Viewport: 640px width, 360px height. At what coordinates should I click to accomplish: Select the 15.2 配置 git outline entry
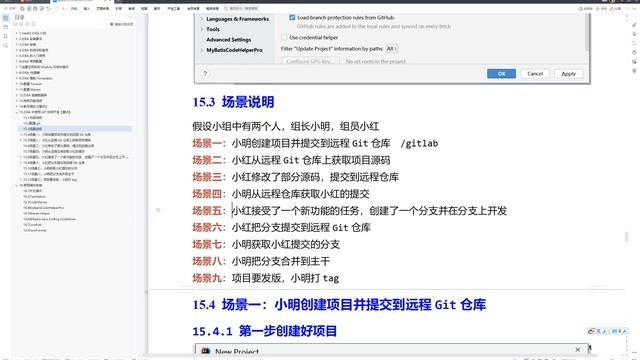pos(32,123)
